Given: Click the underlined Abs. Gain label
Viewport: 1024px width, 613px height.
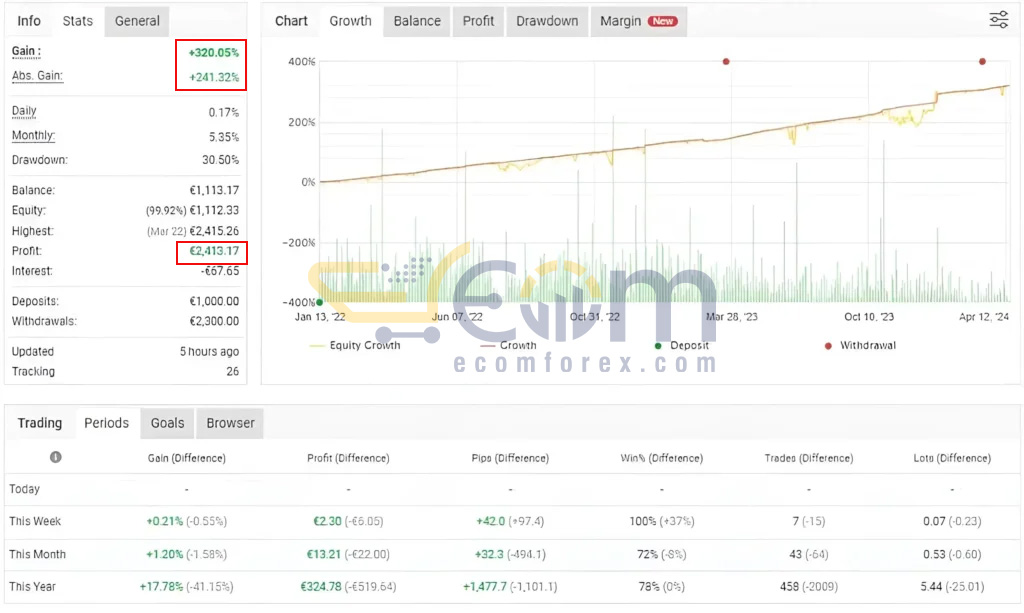Looking at the screenshot, I should coord(37,76).
